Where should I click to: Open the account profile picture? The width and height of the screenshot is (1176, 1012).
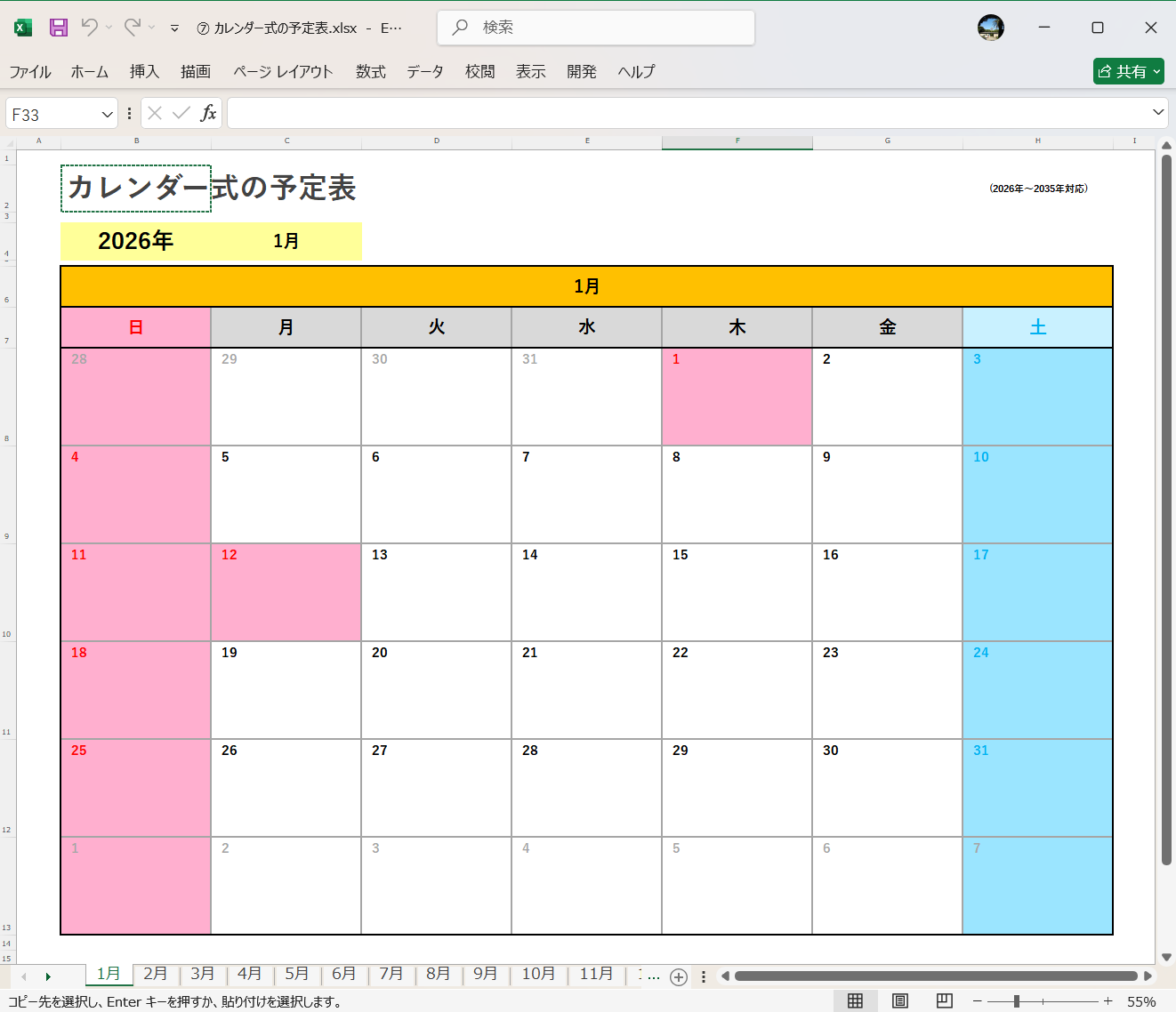point(990,27)
